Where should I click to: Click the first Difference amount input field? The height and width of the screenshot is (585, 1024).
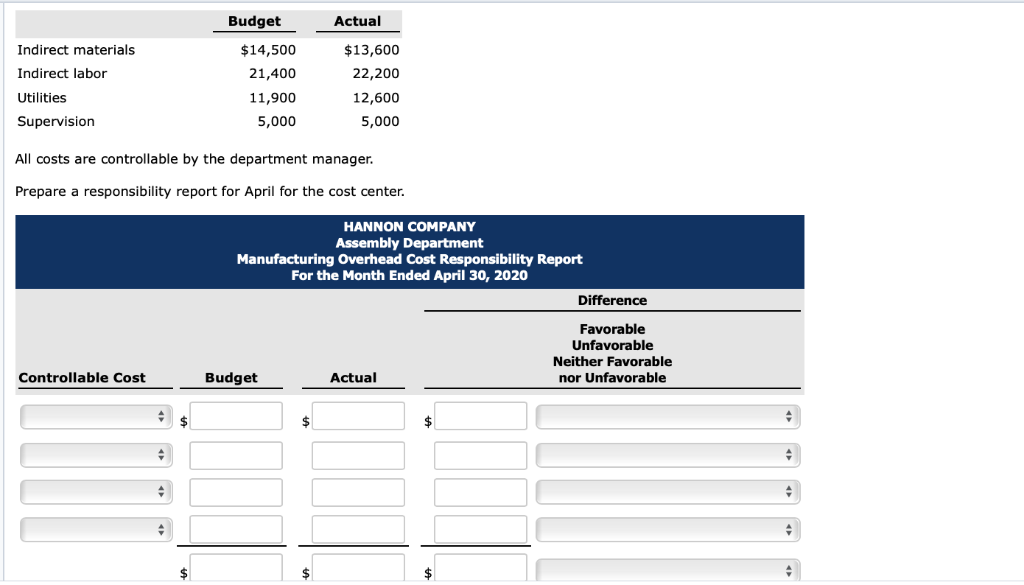[x=480, y=416]
